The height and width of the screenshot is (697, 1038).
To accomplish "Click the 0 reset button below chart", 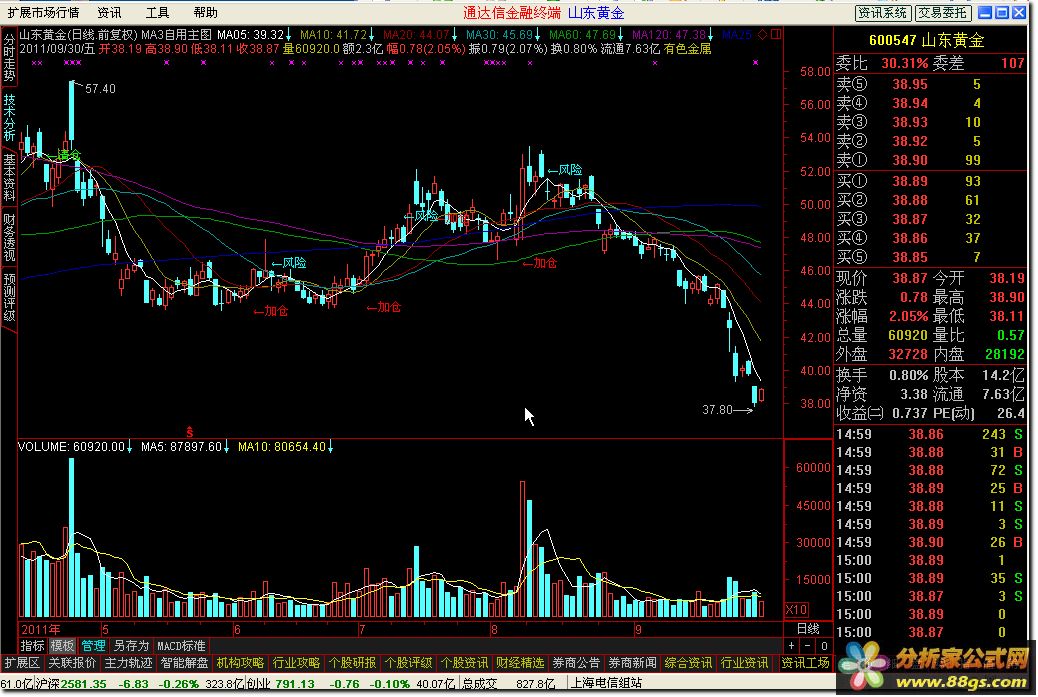I will pyautogui.click(x=824, y=645).
